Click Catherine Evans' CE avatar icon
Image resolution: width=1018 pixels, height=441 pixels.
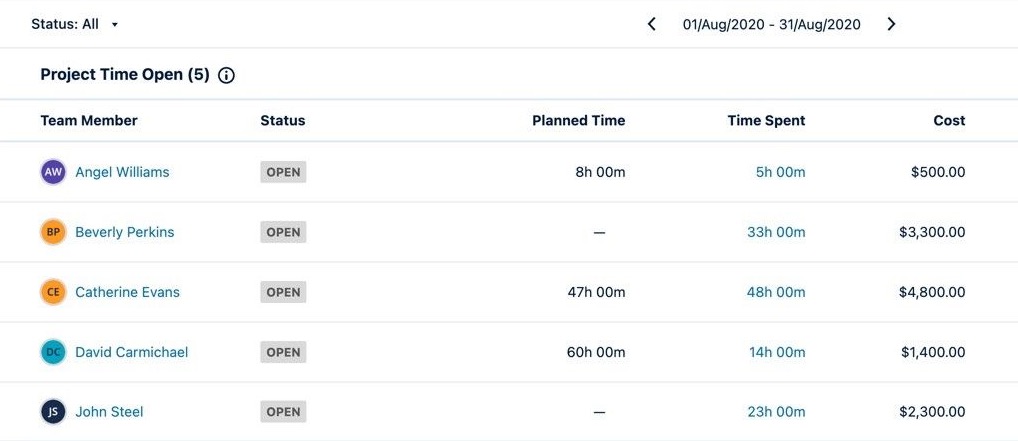pos(54,292)
